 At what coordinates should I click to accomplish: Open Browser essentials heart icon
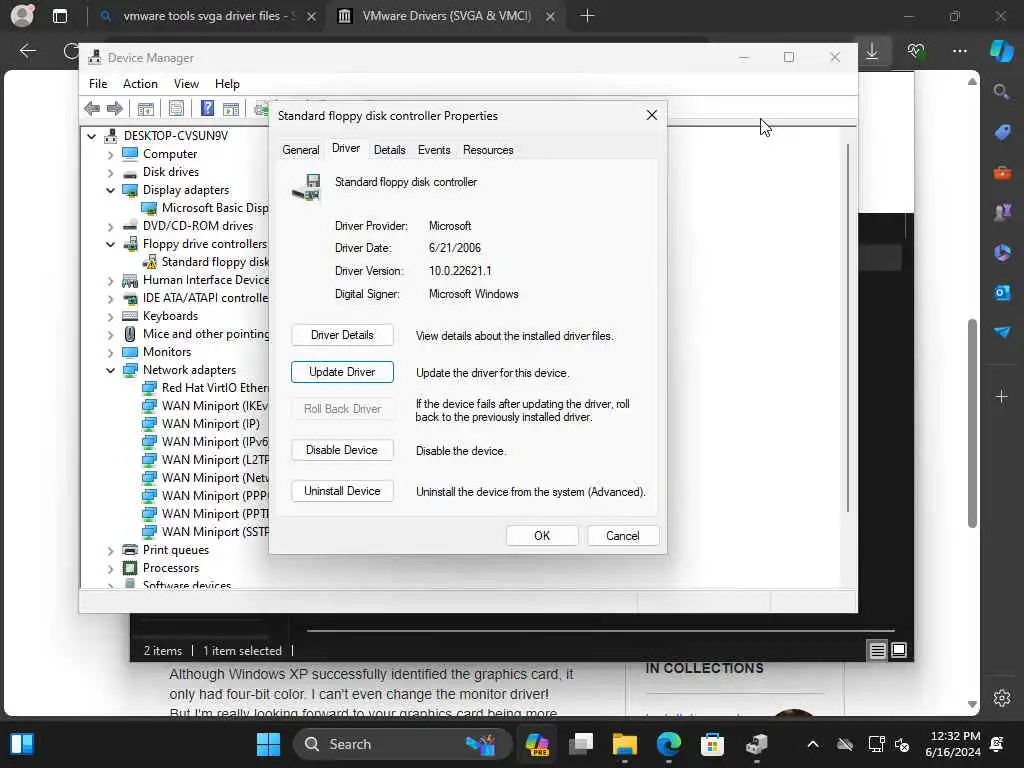[x=916, y=51]
